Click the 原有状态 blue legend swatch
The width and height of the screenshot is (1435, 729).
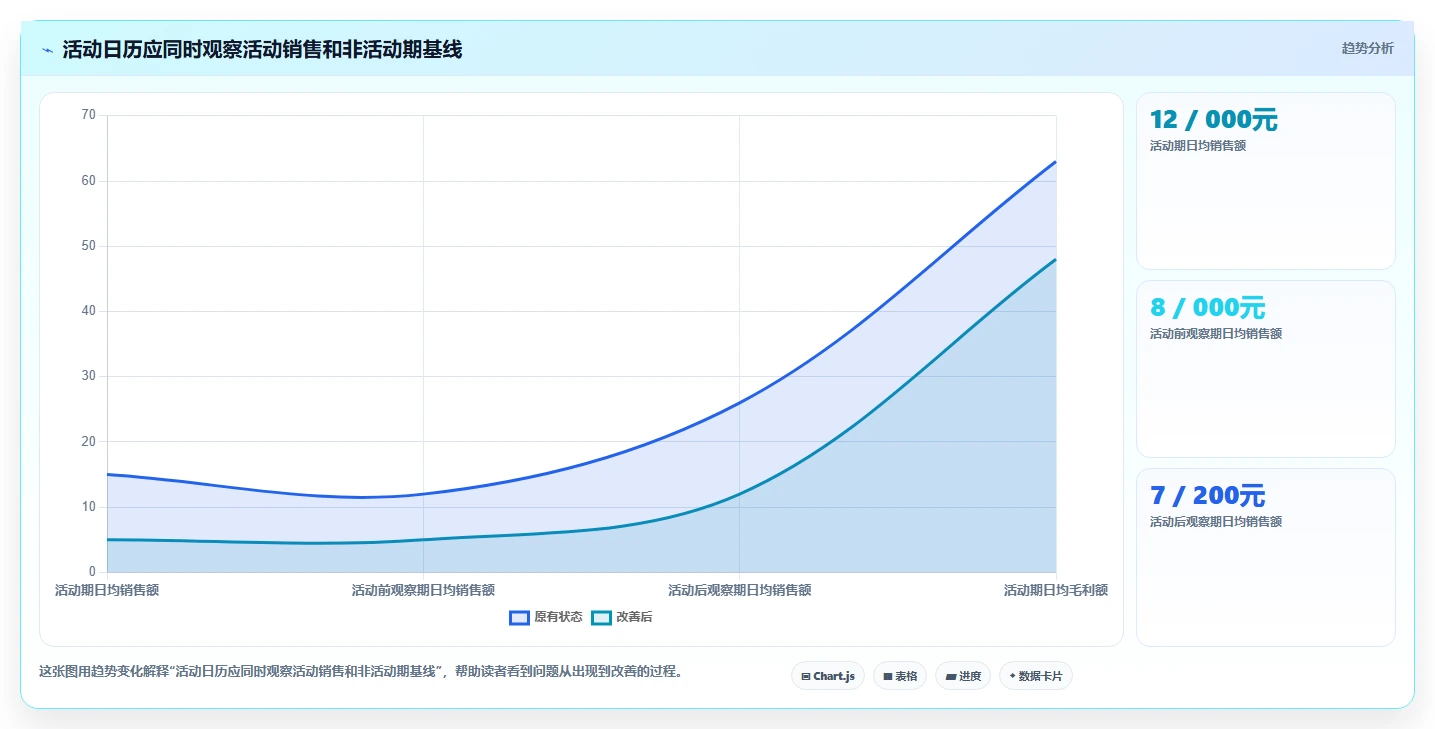tap(519, 618)
